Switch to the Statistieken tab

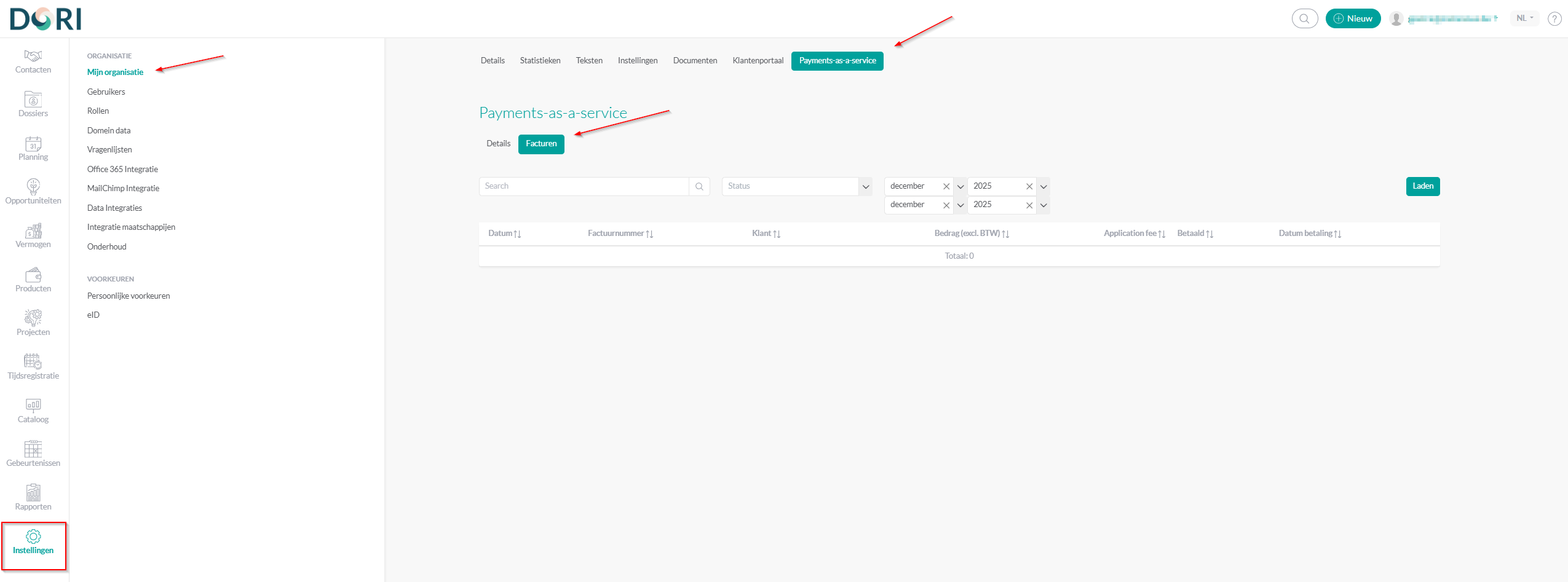[x=540, y=61]
